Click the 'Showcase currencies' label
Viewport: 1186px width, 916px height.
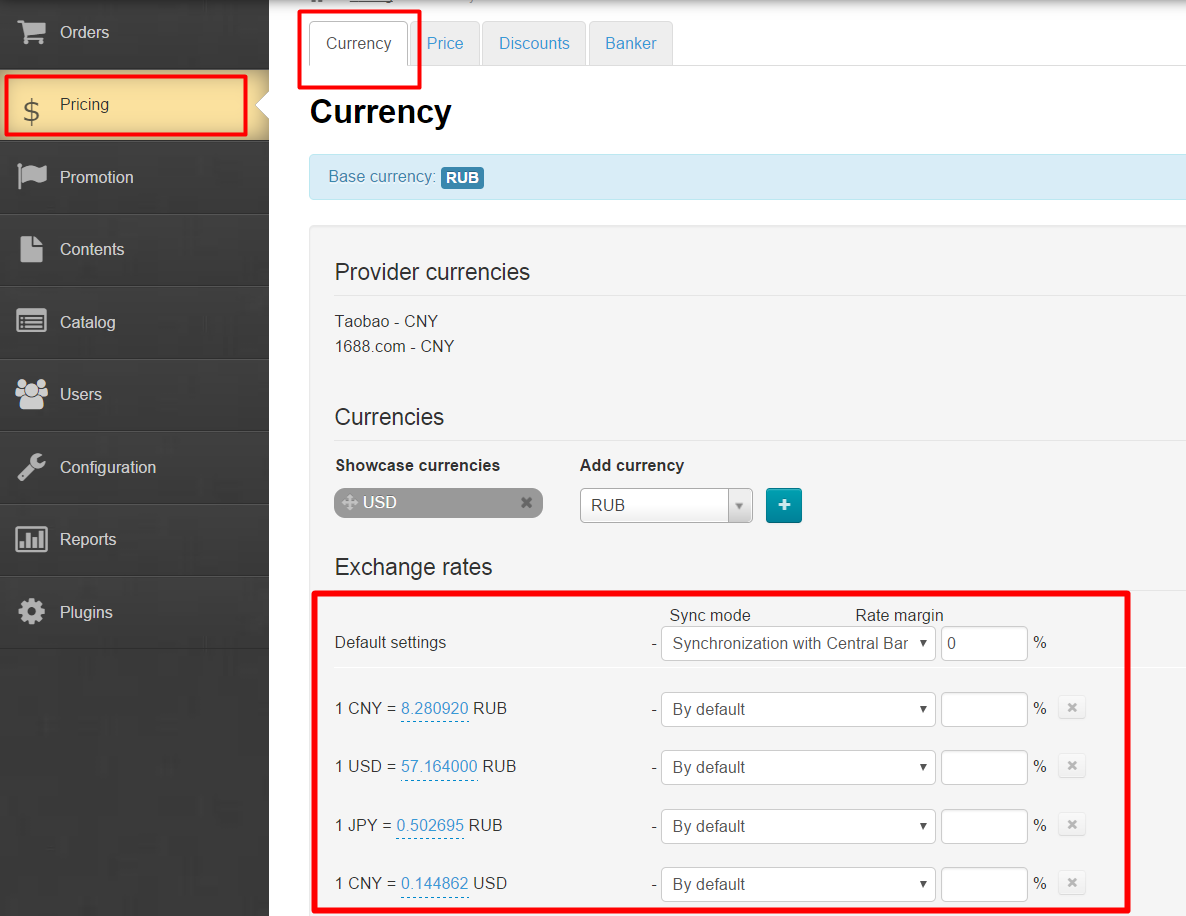point(418,465)
